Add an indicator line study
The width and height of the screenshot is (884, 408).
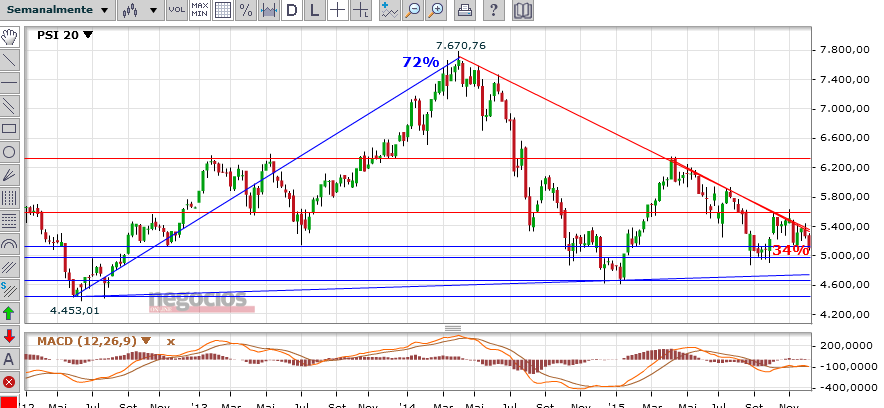click(x=390, y=10)
